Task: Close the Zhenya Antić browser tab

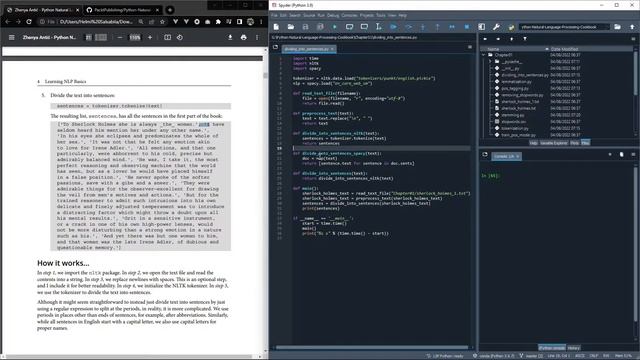Action: click(78, 10)
